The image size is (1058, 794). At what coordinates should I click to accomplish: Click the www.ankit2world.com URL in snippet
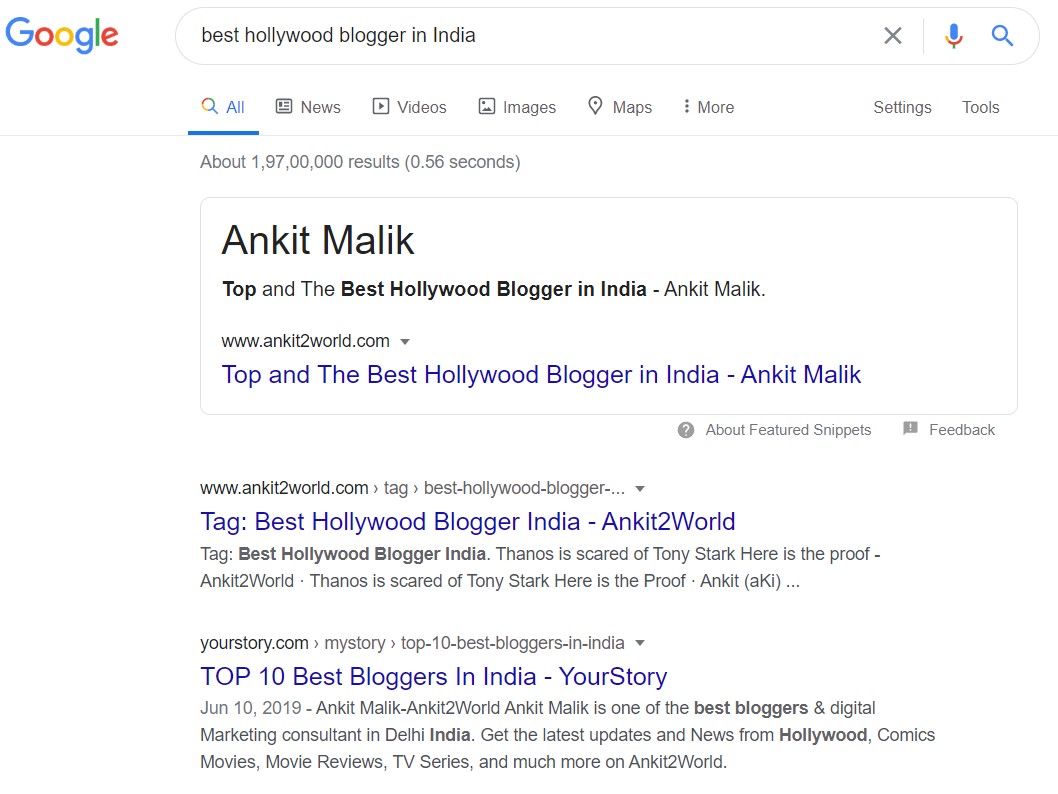coord(306,341)
